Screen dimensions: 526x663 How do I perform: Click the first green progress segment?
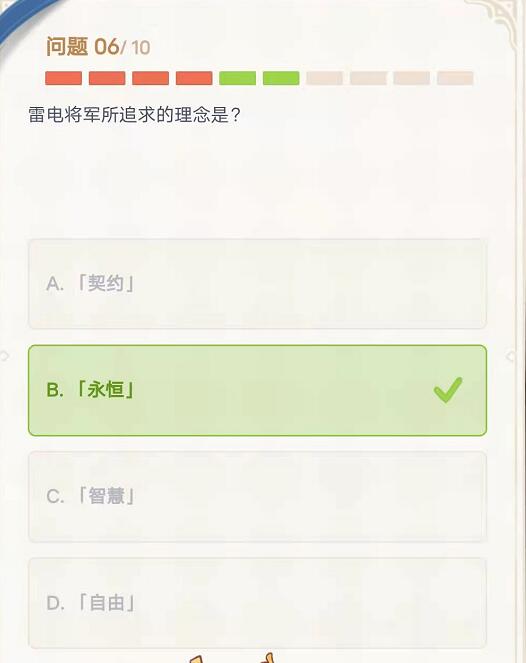[x=238, y=78]
